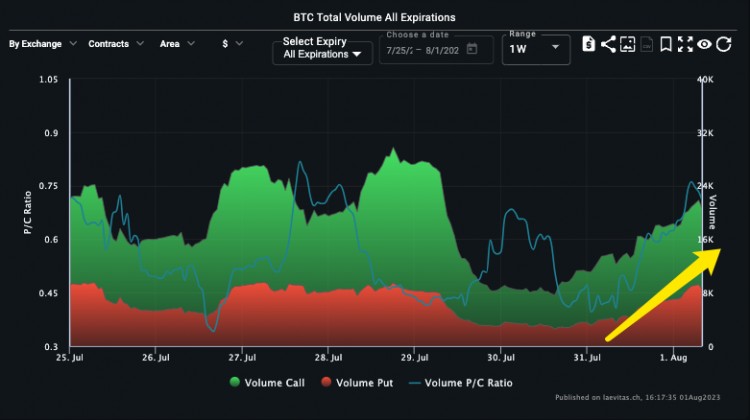Viewport: 750px width, 420px height.
Task: Toggle Volume Call series in legend
Action: coord(267,382)
